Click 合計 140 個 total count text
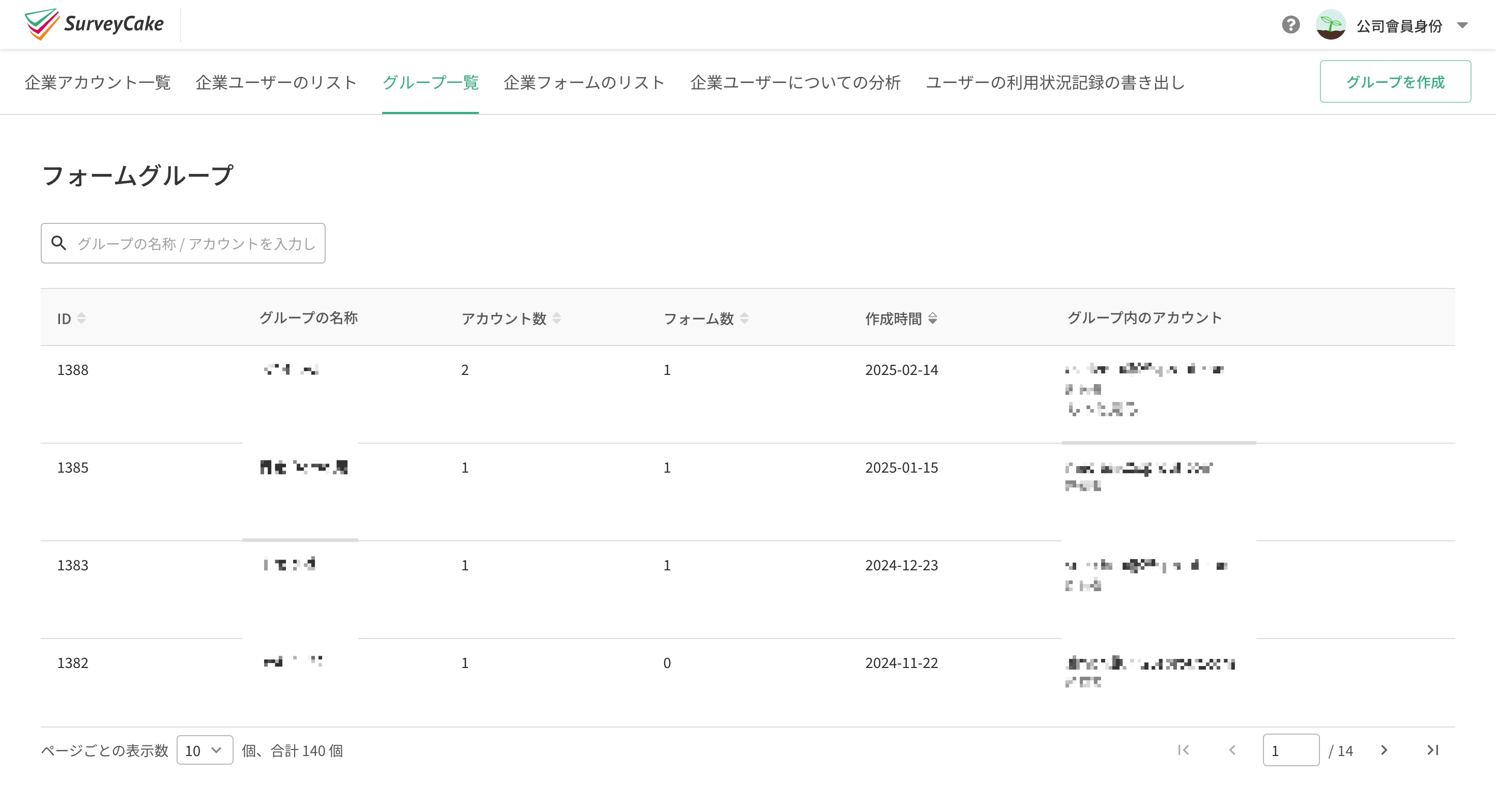Viewport: 1496px width, 812px height. (x=307, y=750)
